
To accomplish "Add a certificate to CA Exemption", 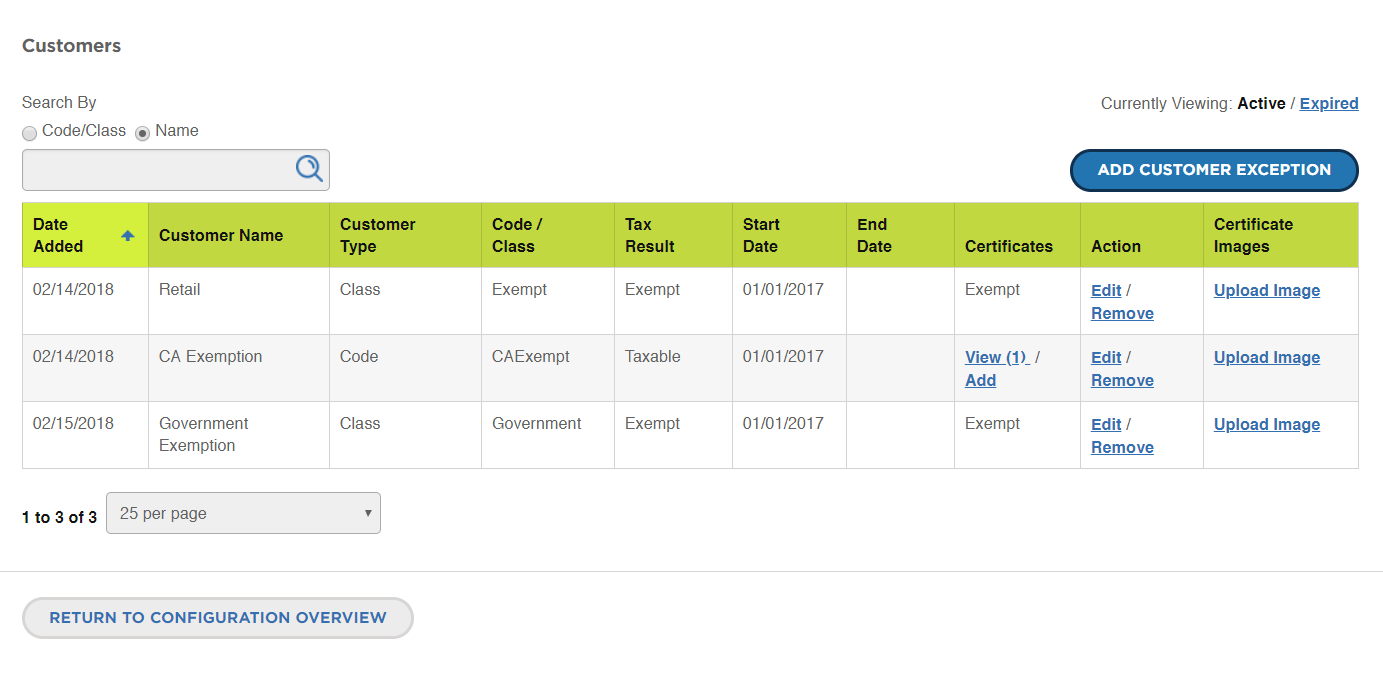I will pyautogui.click(x=980, y=380).
